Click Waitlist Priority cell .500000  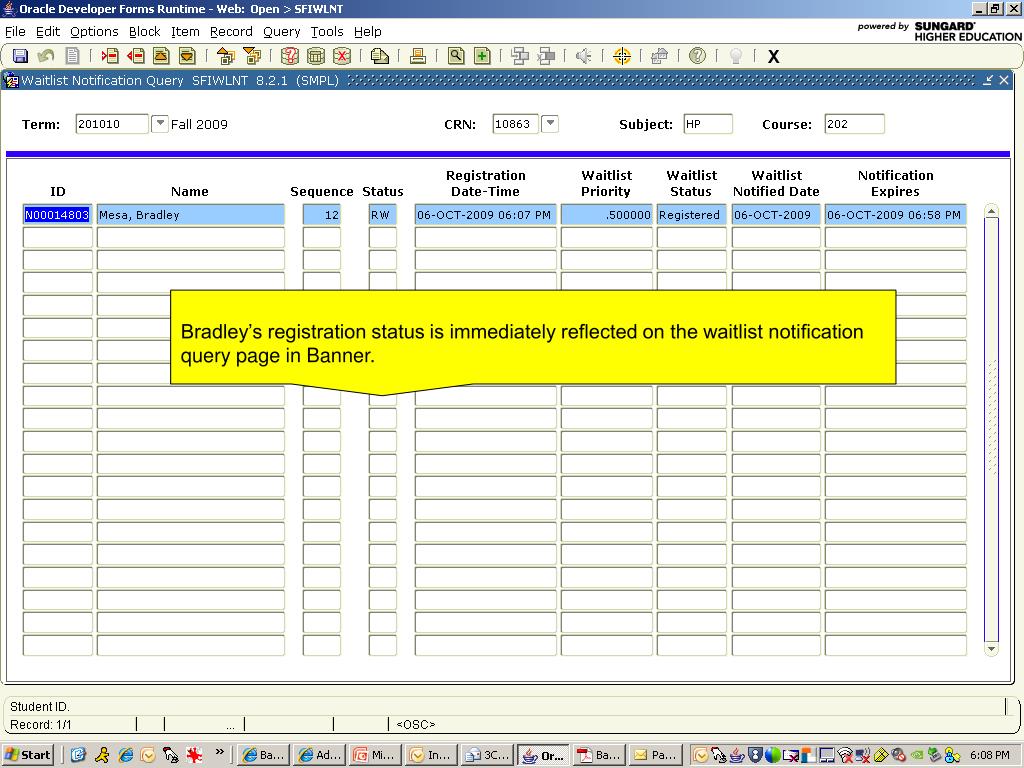[x=607, y=215]
